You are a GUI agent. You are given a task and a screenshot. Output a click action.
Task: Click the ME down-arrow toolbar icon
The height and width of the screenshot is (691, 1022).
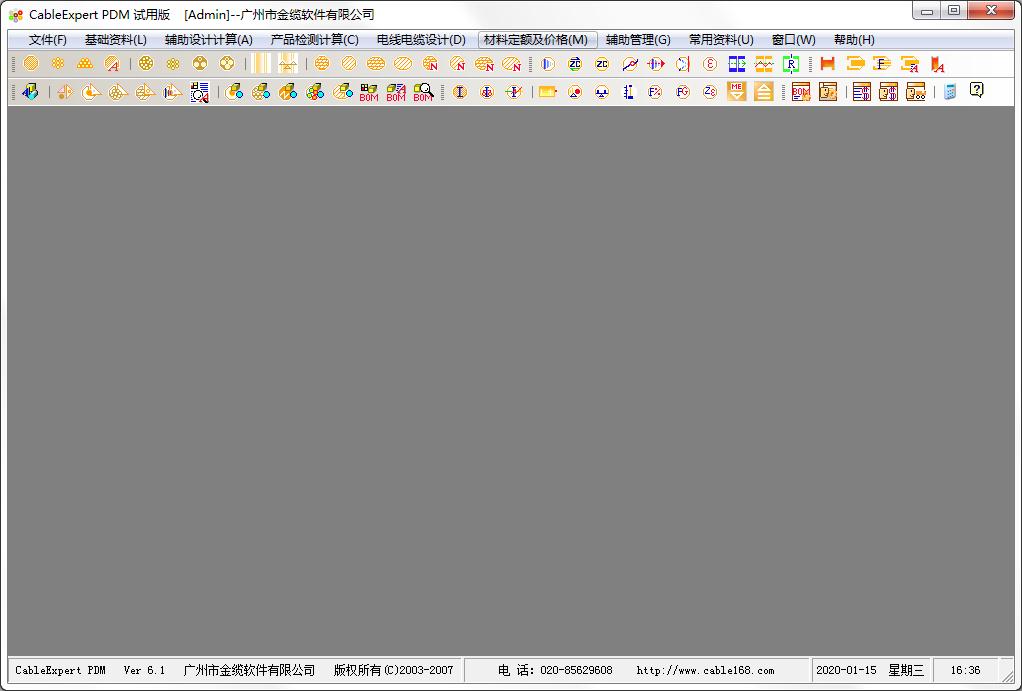pyautogui.click(x=737, y=91)
